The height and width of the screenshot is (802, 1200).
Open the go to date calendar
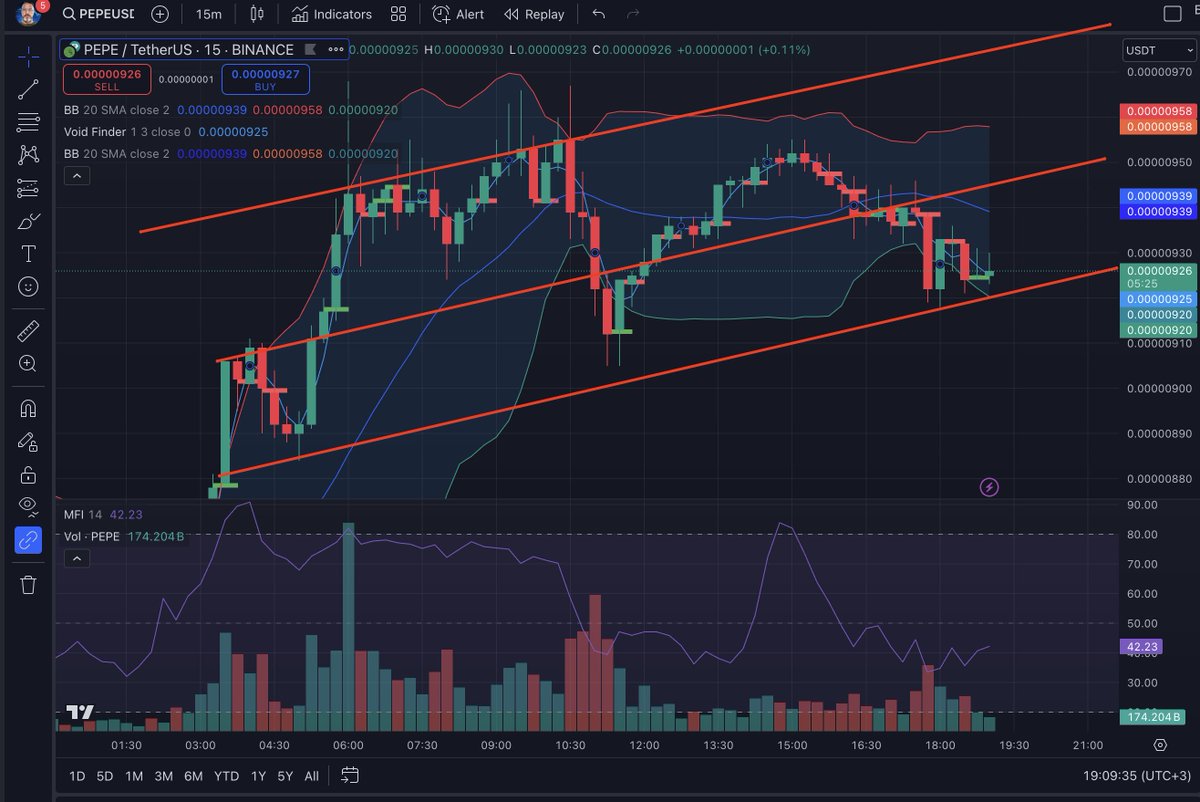coord(350,775)
